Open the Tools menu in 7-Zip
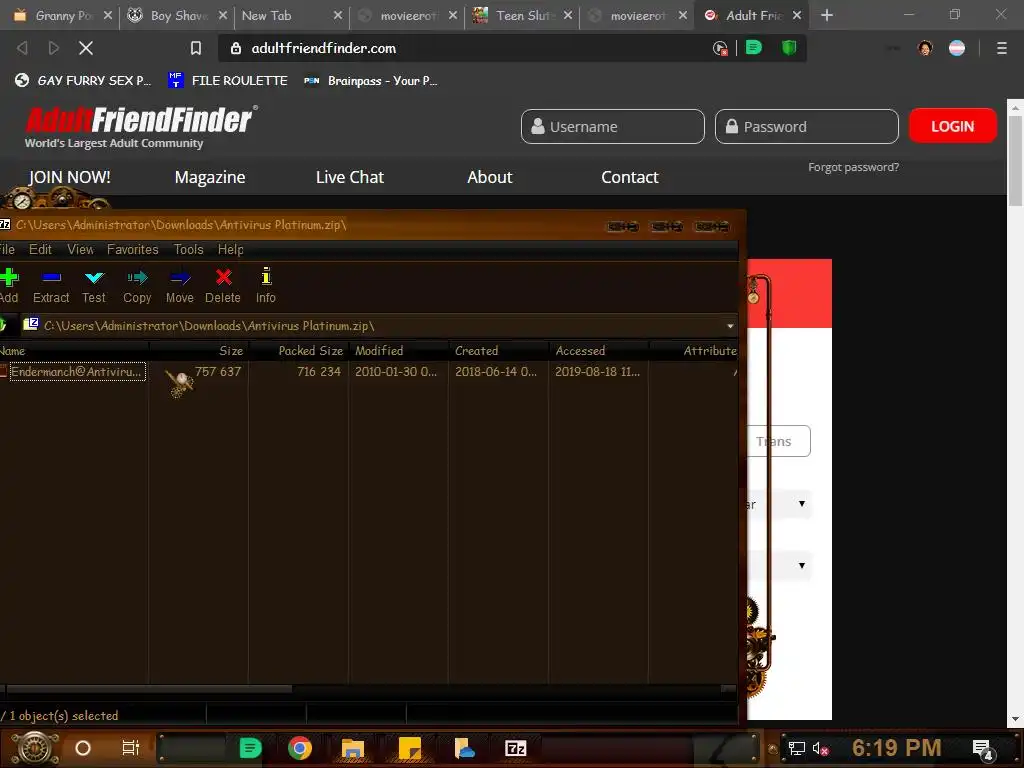This screenshot has width=1024, height=768. pos(189,249)
